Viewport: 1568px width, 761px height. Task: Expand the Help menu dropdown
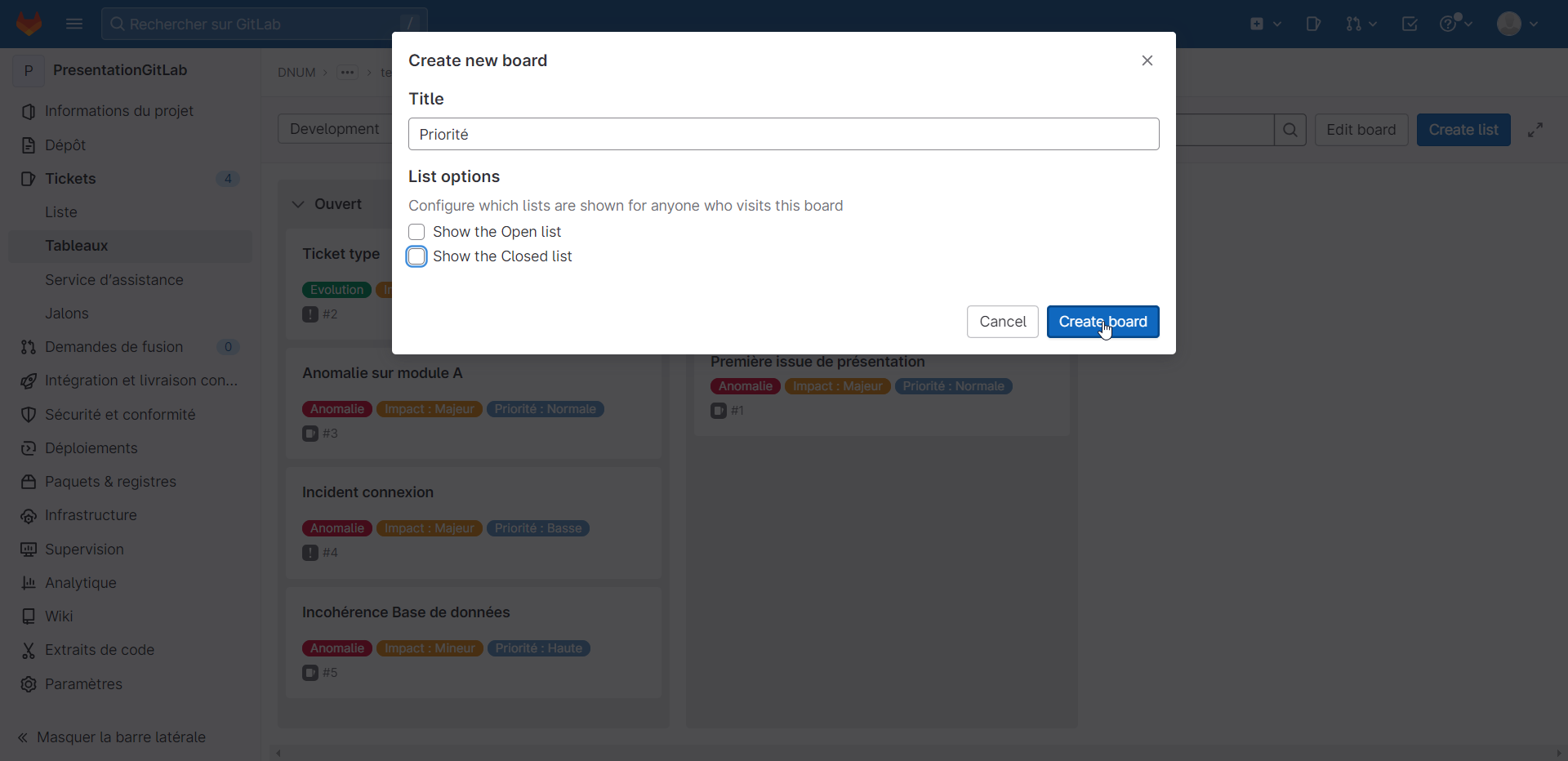(x=1455, y=24)
